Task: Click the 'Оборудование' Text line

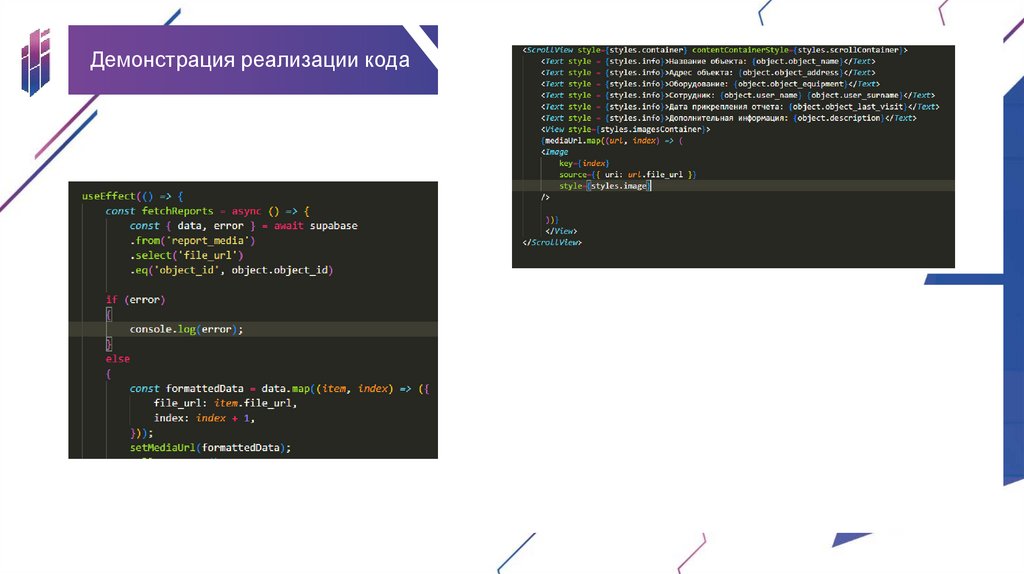Action: [x=710, y=84]
